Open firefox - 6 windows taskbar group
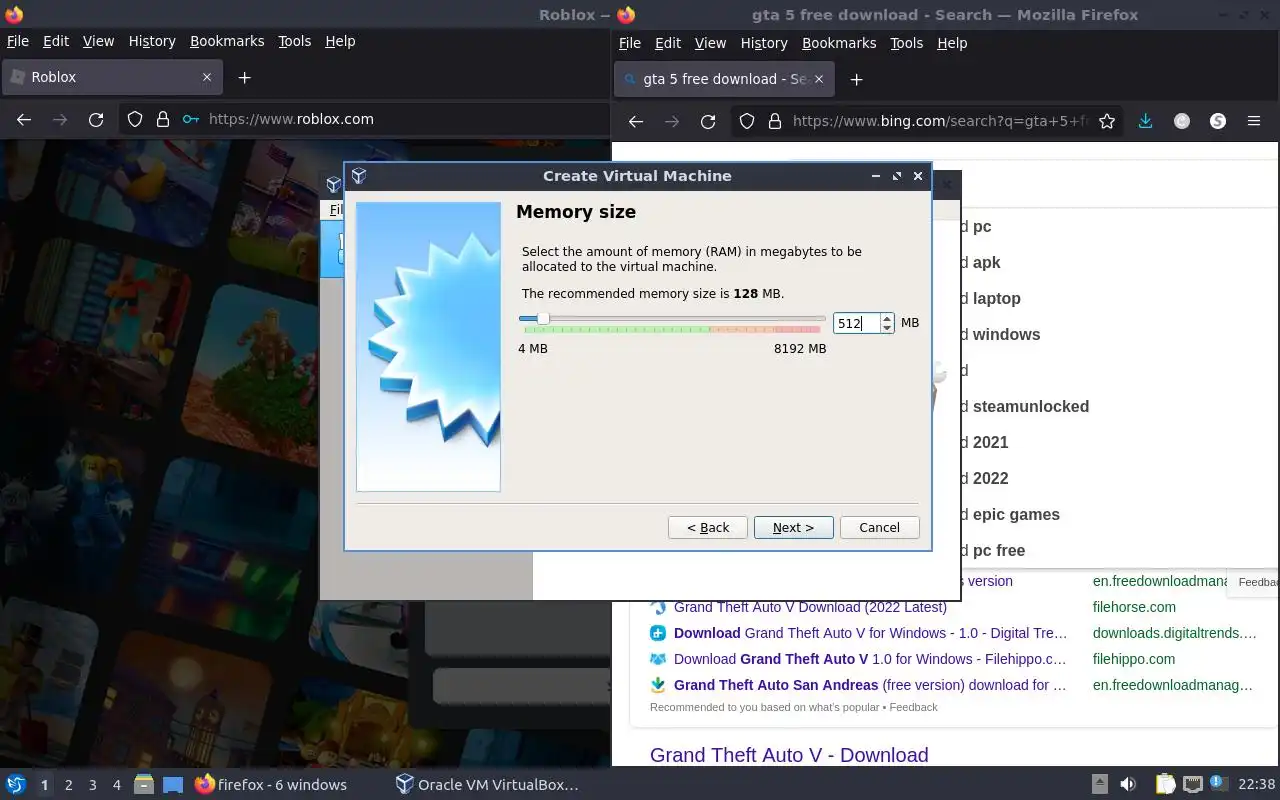This screenshot has width=1280, height=800. (271, 785)
